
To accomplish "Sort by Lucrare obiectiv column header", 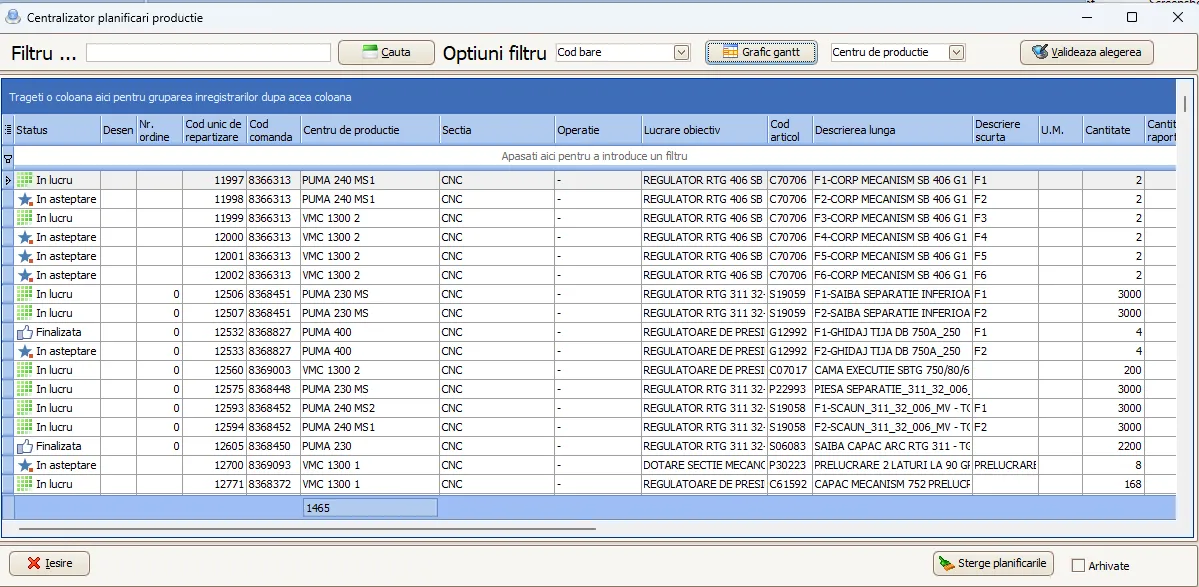I will pyautogui.click(x=704, y=130).
